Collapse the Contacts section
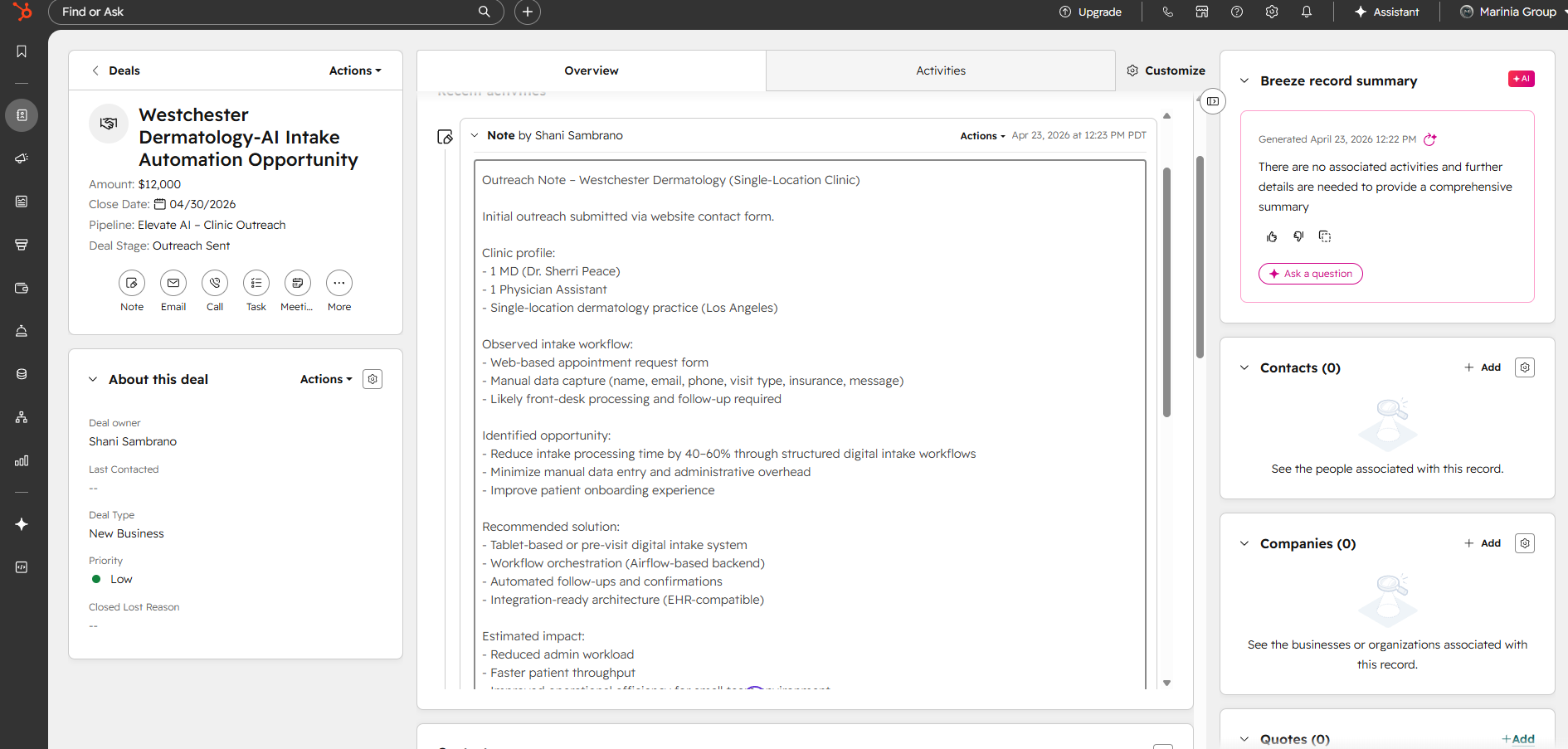The width and height of the screenshot is (1568, 749). coord(1244,367)
